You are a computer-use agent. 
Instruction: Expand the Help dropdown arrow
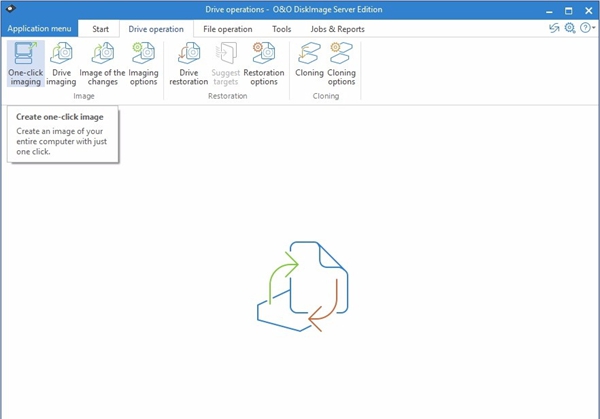coord(593,28)
